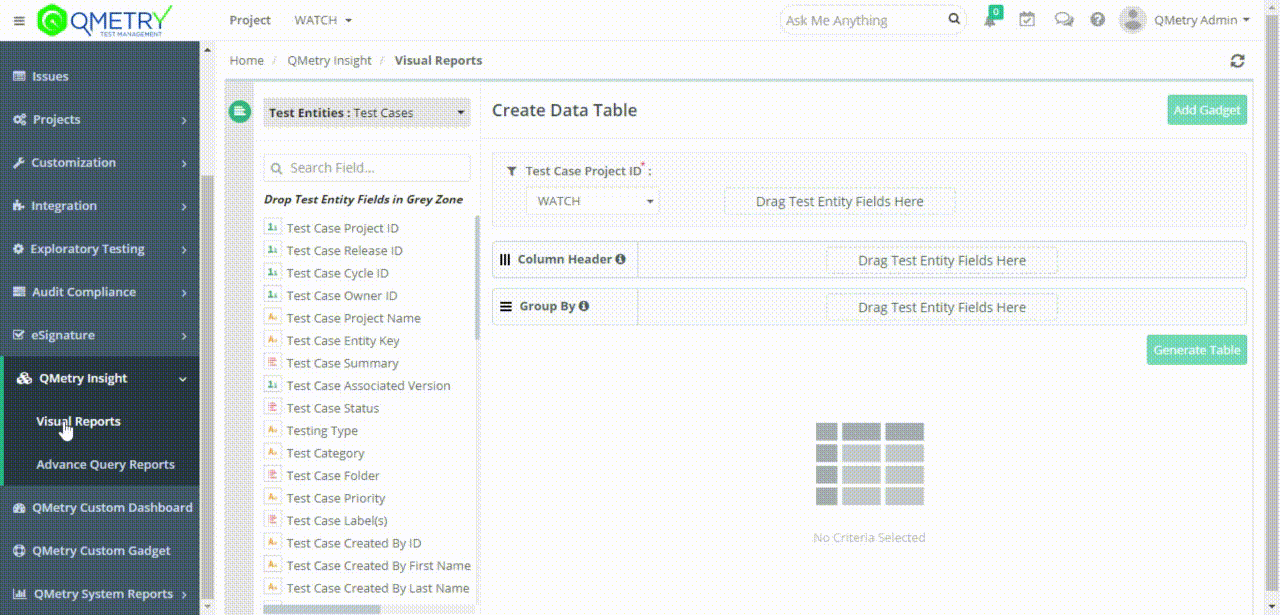Select the Test Case Cycle ID field
This screenshot has width=1280, height=615.
337,273
